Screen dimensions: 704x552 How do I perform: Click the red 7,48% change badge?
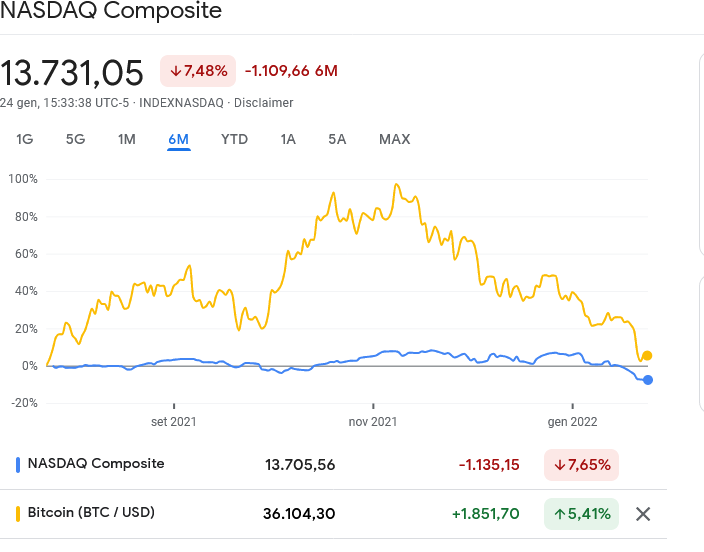click(x=198, y=71)
